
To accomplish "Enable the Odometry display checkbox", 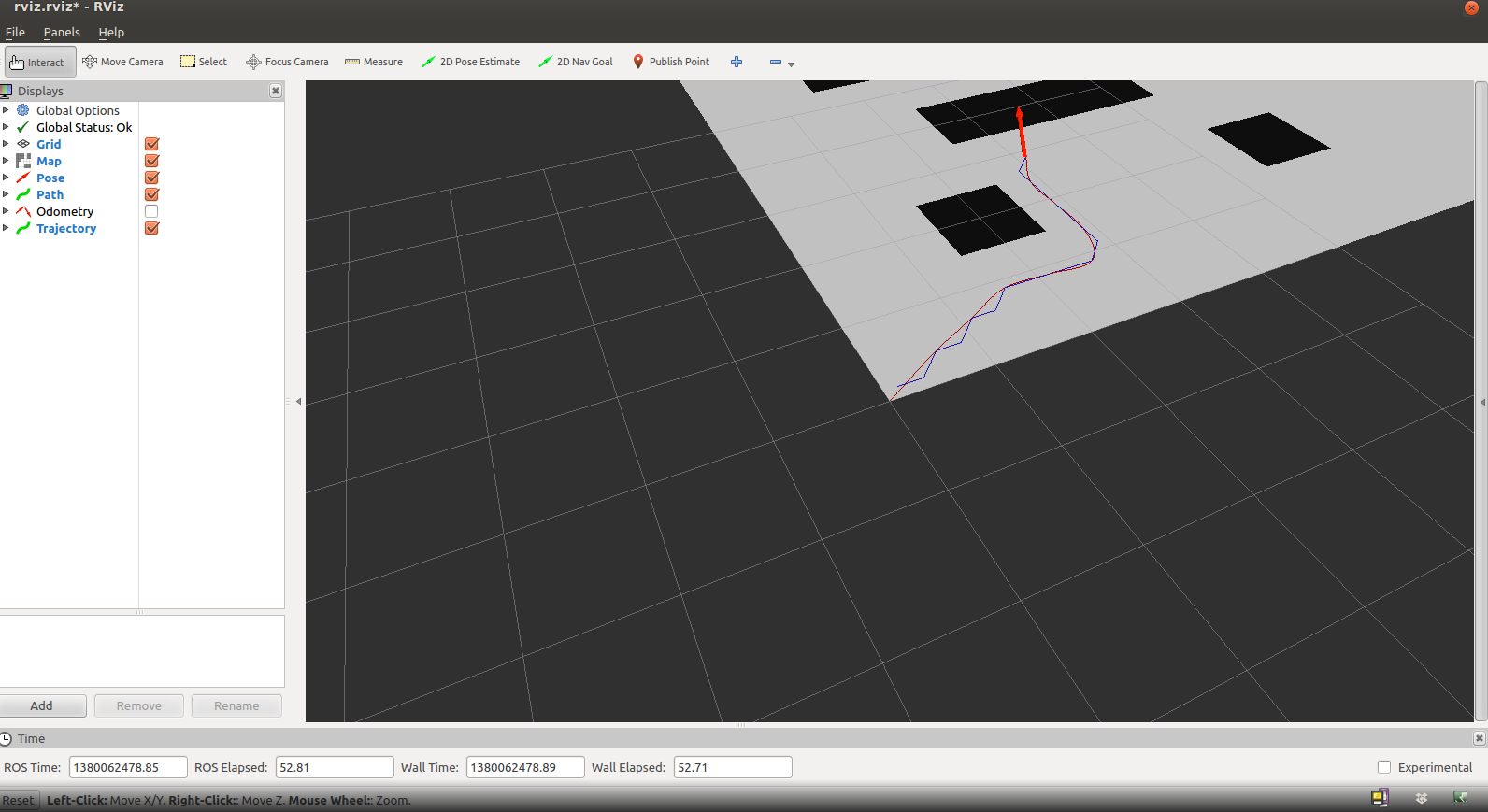I will [x=151, y=211].
